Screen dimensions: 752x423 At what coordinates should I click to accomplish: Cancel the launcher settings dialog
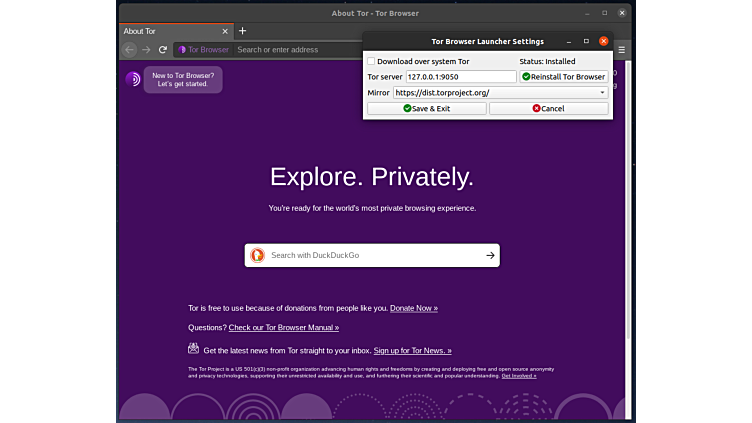(x=548, y=108)
